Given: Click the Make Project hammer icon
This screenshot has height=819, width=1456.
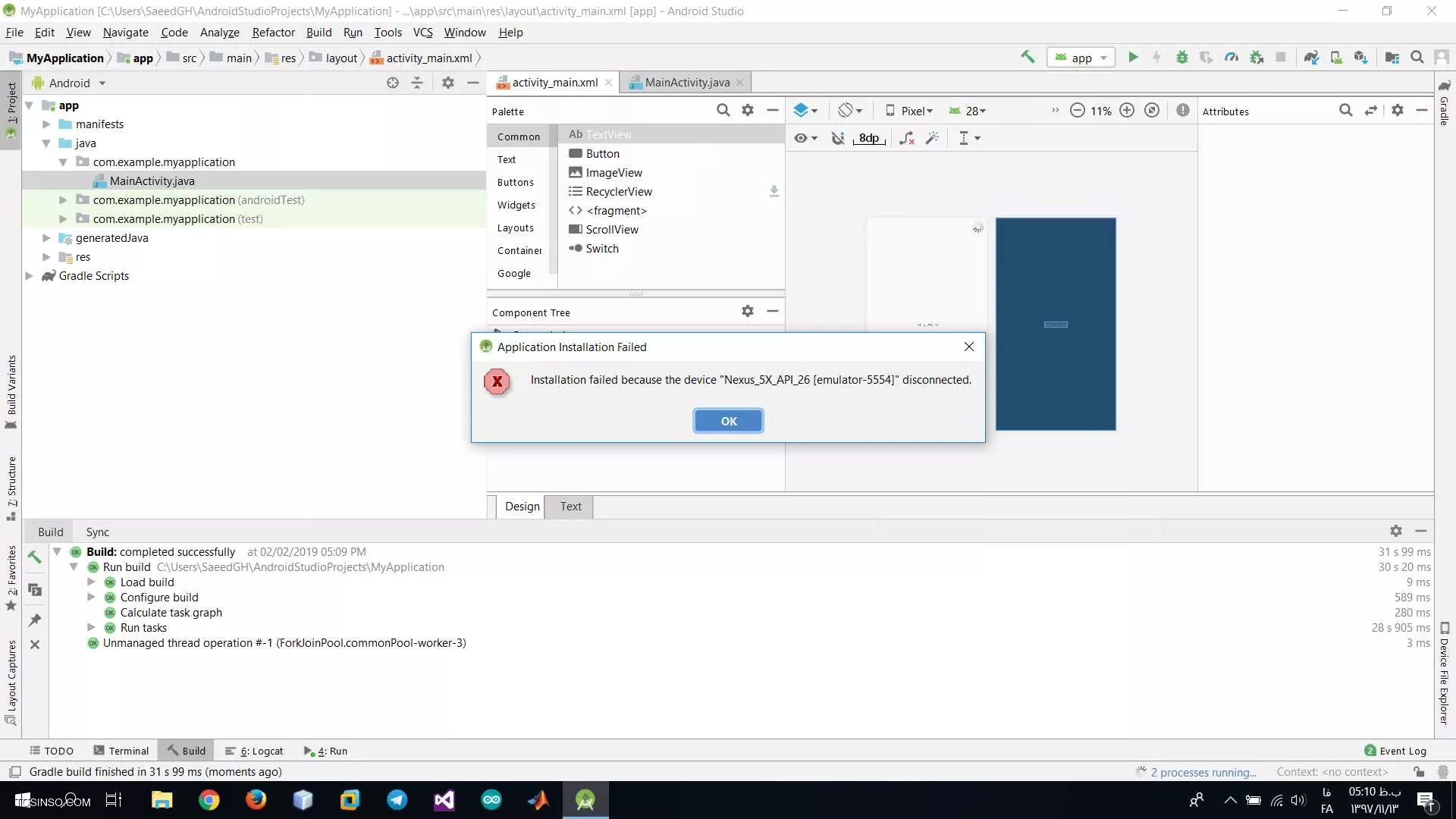Looking at the screenshot, I should point(1028,57).
